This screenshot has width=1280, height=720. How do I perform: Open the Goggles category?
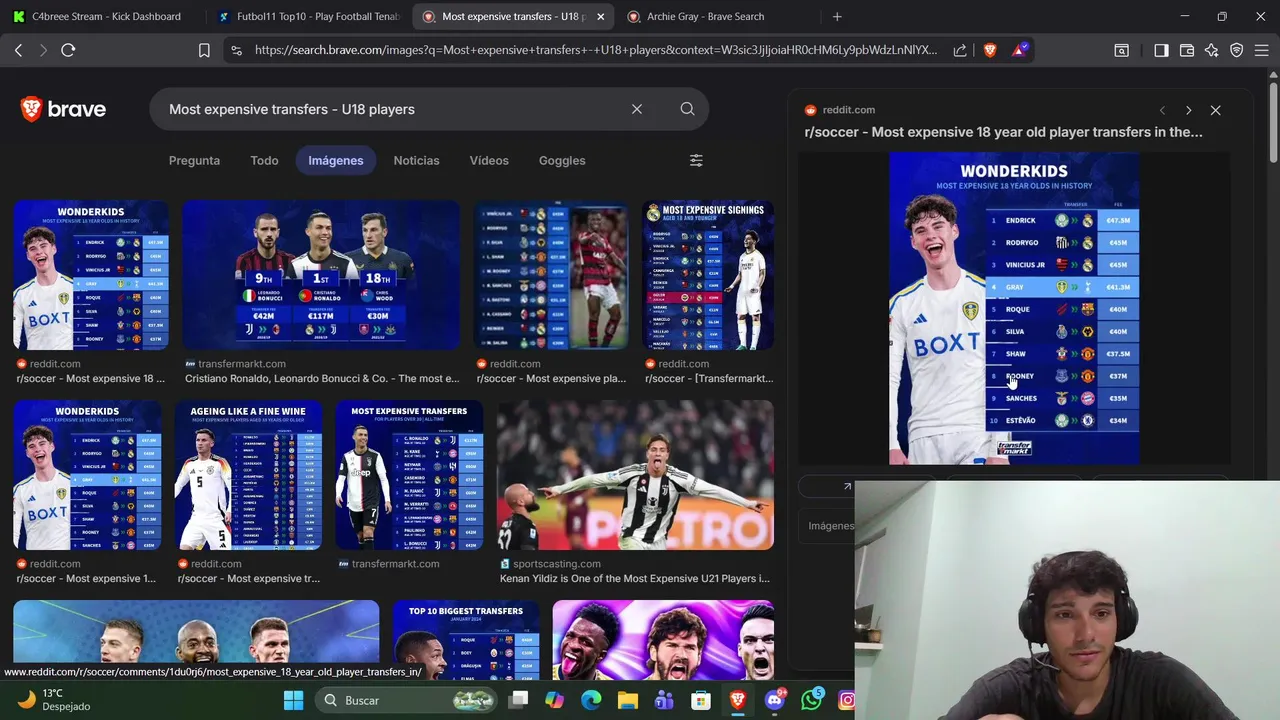[x=562, y=160]
